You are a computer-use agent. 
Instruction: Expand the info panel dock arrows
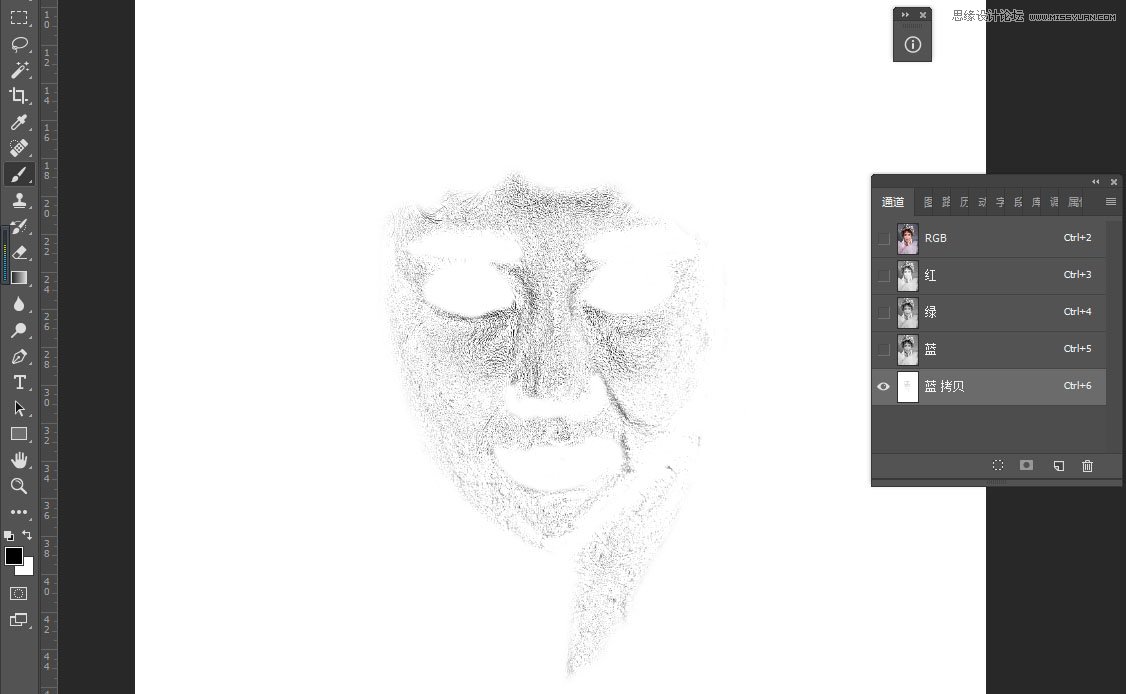click(905, 14)
